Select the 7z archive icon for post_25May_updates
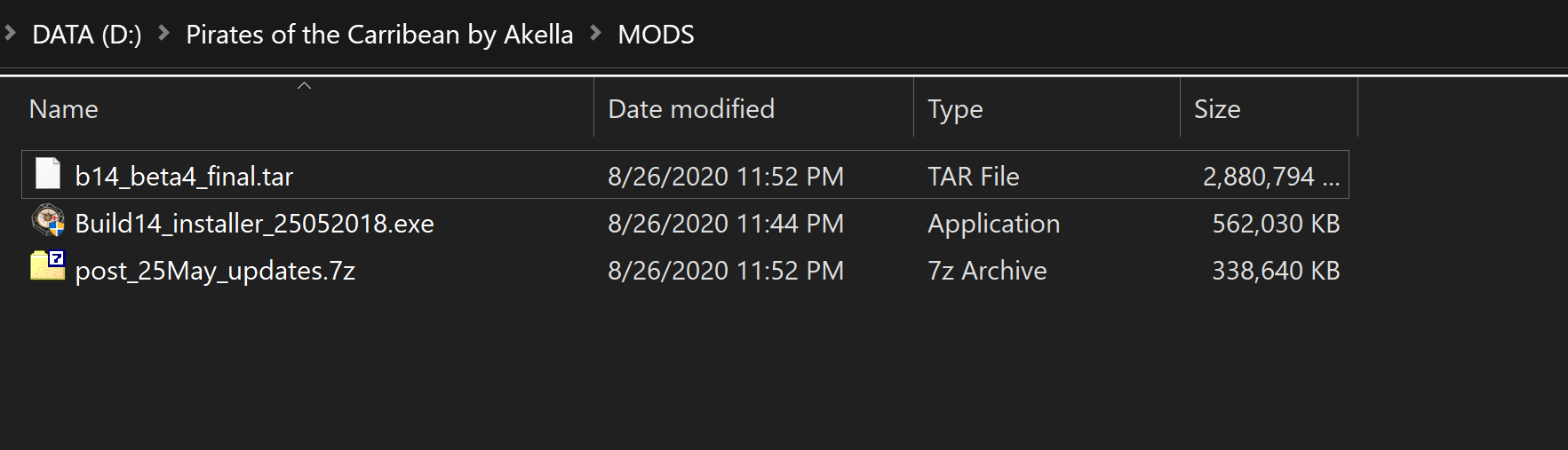Viewport: 1568px width, 450px height. pos(48,266)
